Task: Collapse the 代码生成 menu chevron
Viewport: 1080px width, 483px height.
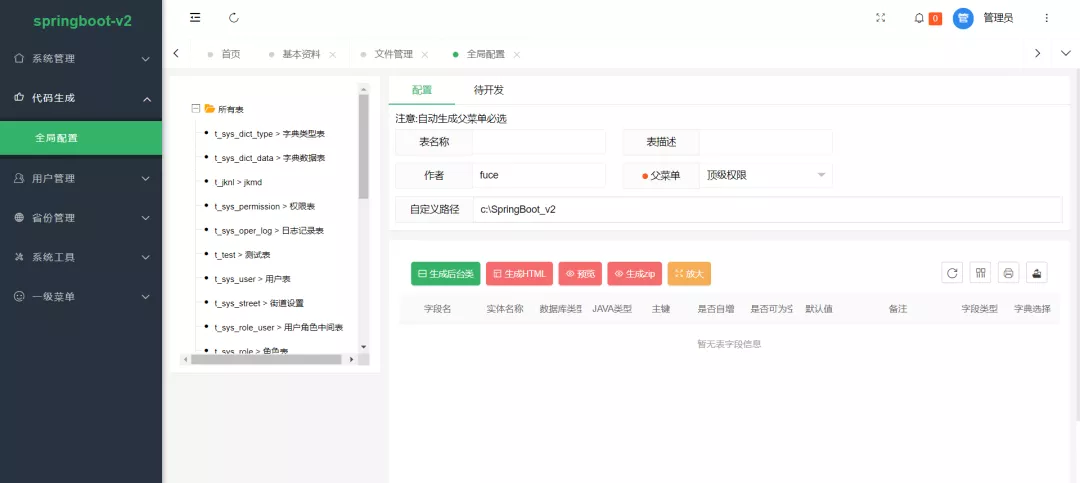Action: click(x=146, y=99)
